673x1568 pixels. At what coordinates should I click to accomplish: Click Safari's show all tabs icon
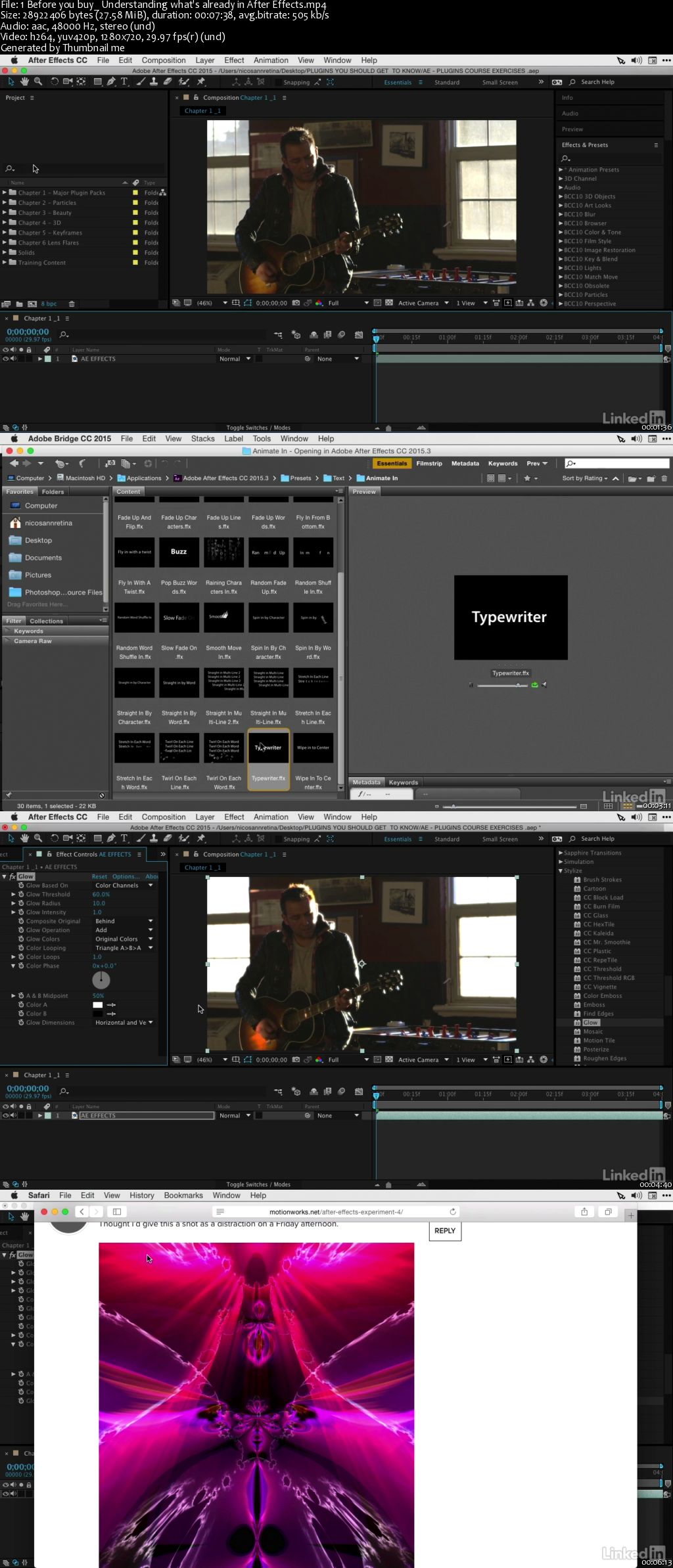pyautogui.click(x=608, y=1211)
